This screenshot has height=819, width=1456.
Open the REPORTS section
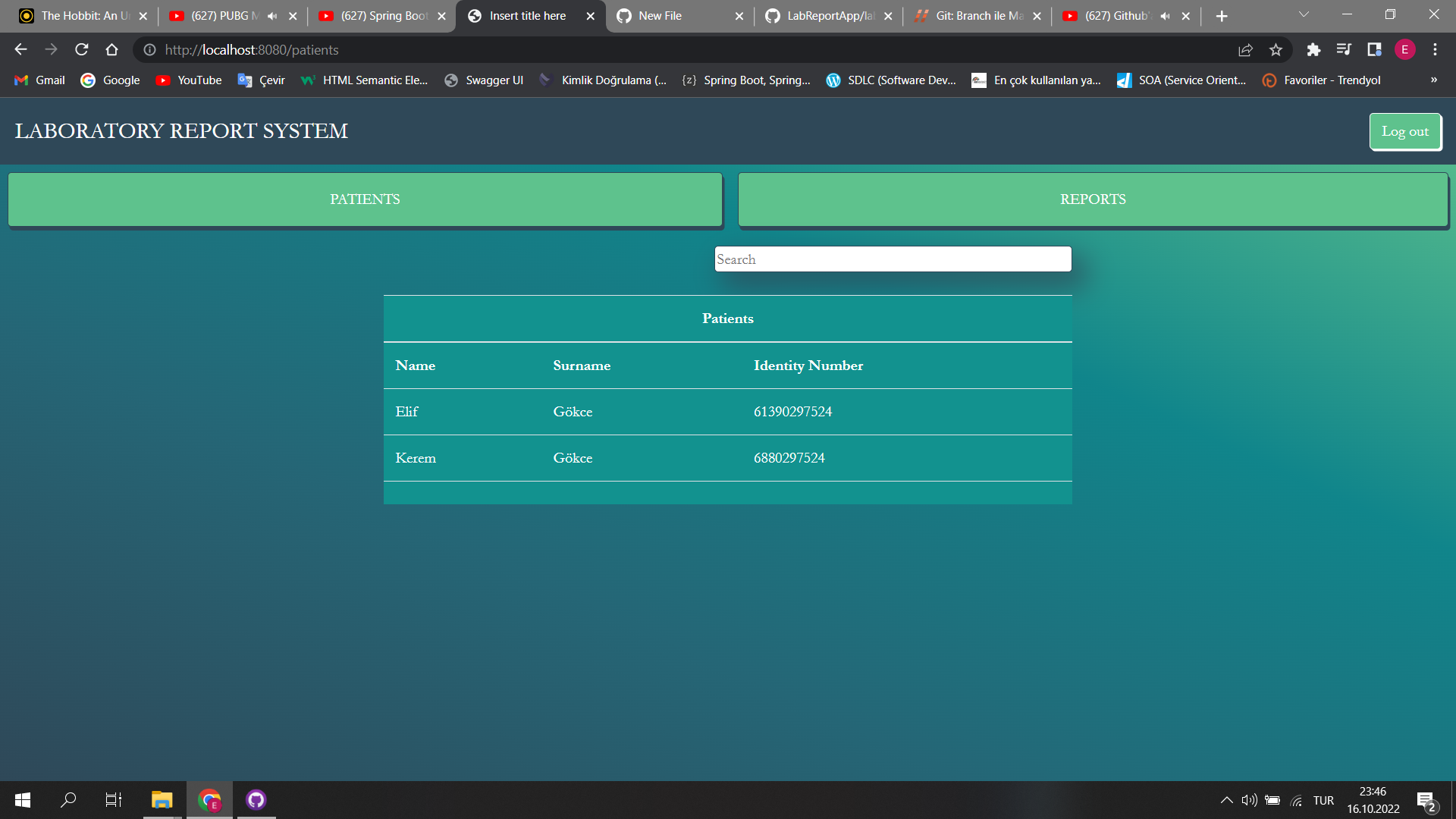coord(1093,199)
